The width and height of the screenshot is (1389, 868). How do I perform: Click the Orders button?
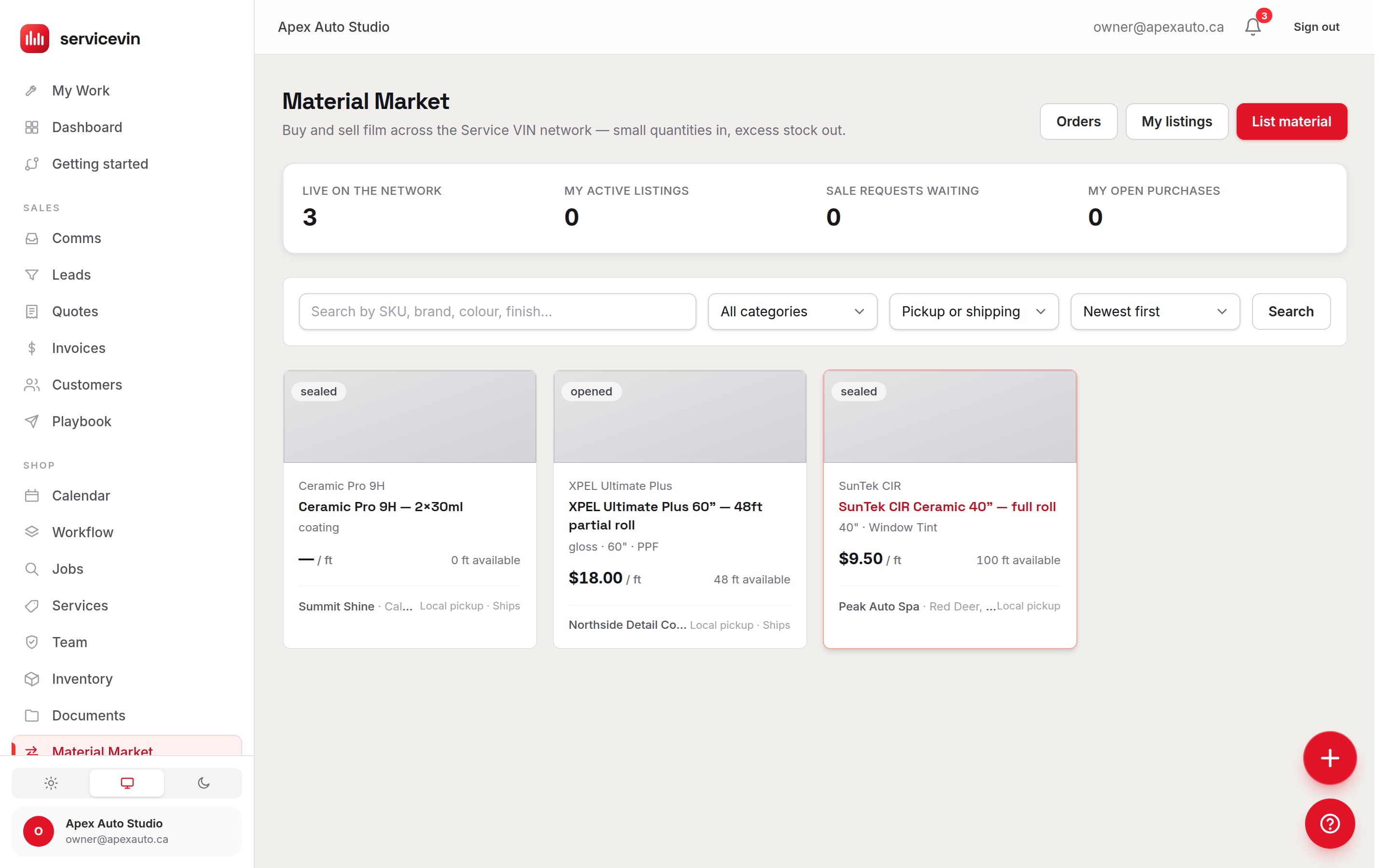[1078, 122]
